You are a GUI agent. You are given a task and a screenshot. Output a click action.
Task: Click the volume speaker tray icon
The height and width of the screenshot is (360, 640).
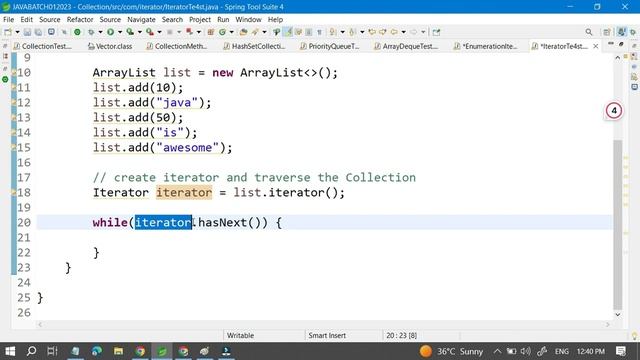click(526, 351)
